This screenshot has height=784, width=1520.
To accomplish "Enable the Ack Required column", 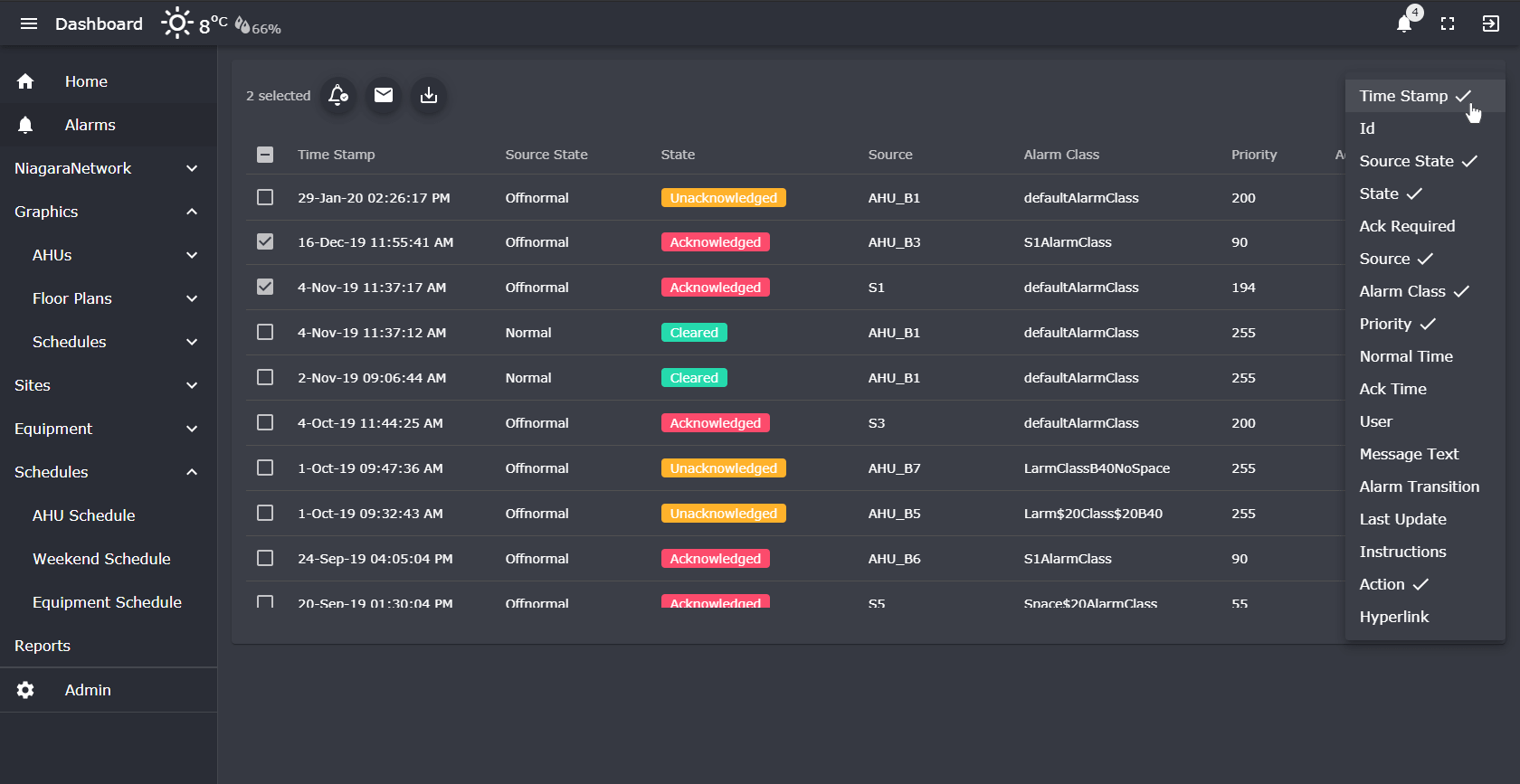I will click(x=1407, y=226).
